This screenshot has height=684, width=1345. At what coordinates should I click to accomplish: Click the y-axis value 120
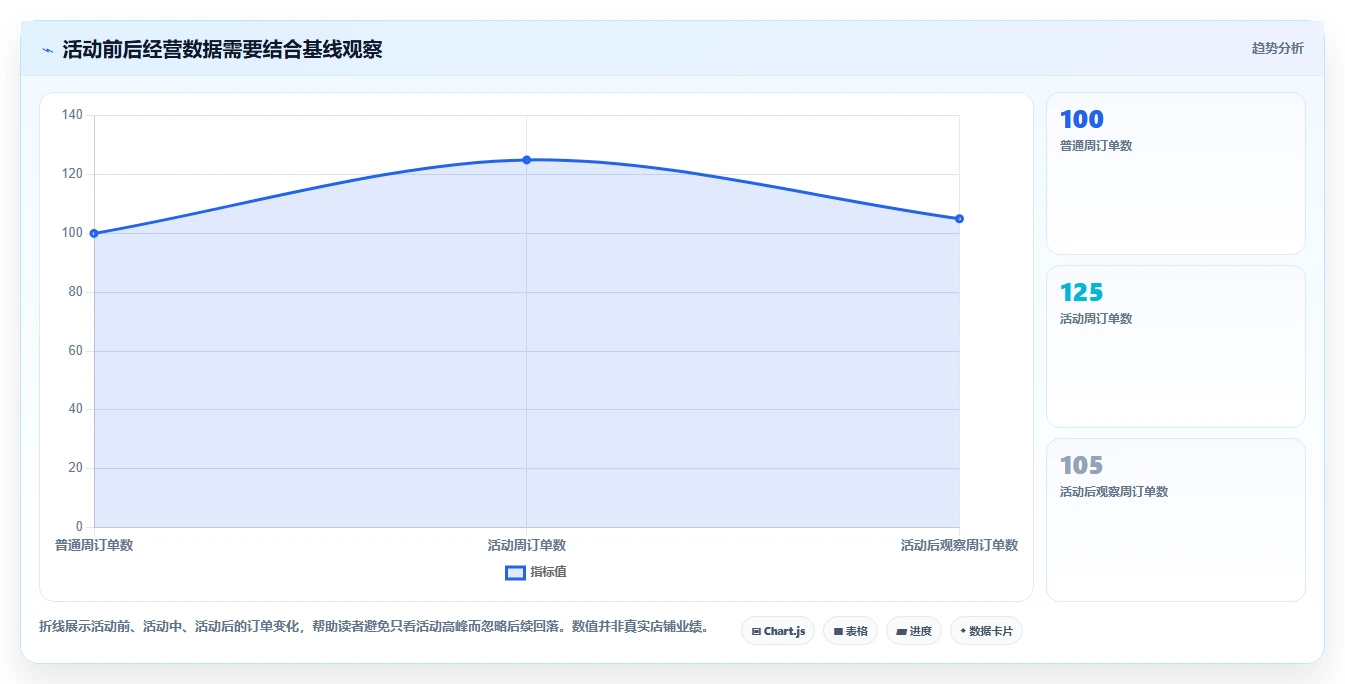72,174
